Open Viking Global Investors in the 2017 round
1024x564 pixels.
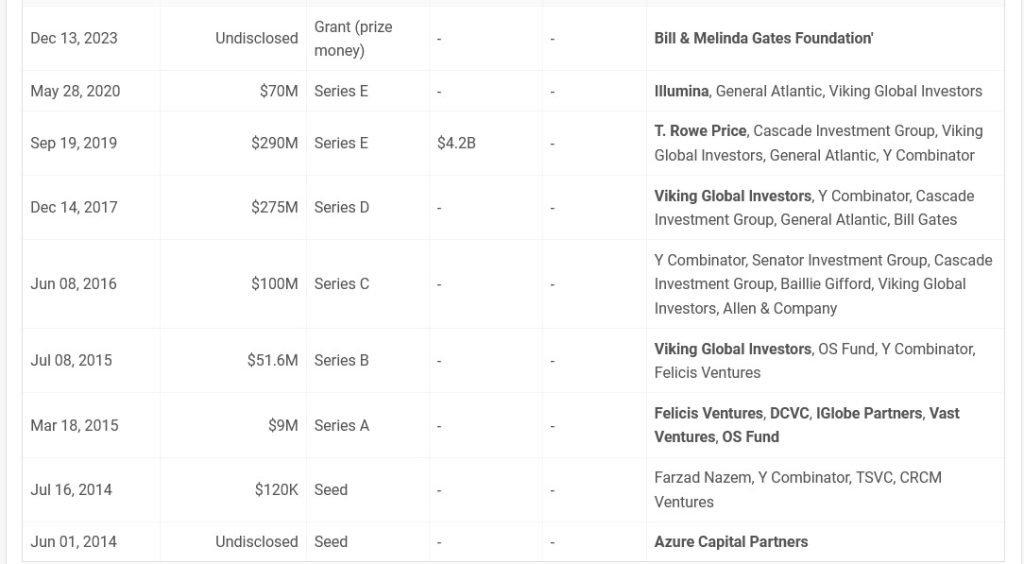pyautogui.click(x=732, y=196)
